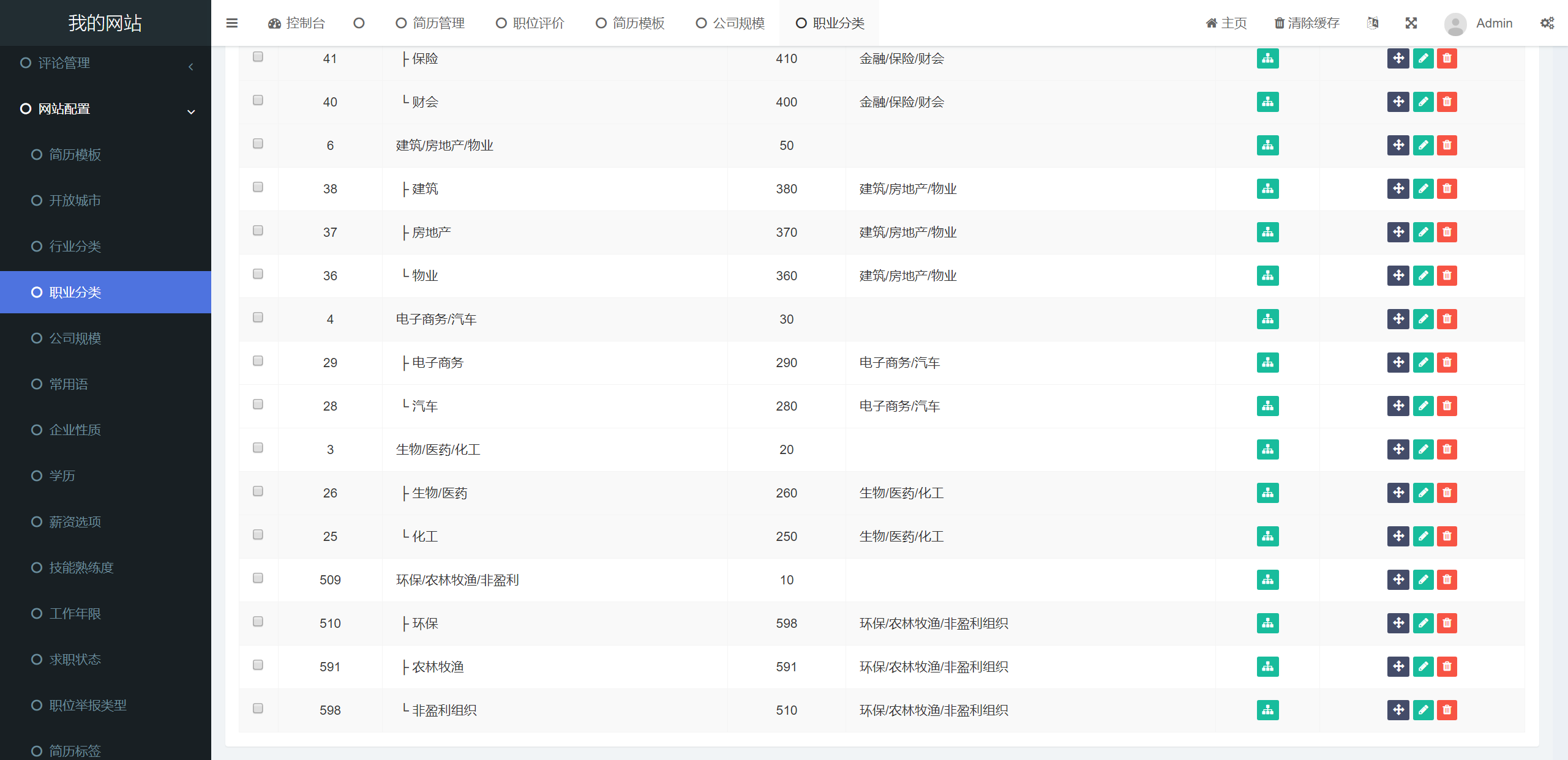Edit the 汽车 row
Screen dimensions: 1568x760
click(1423, 406)
